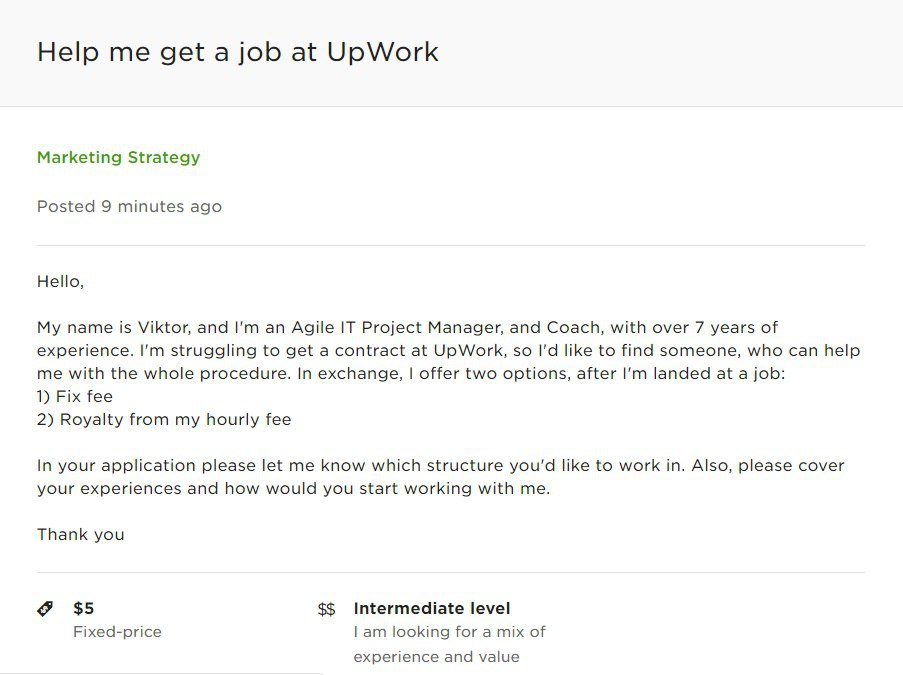903x675 pixels.
Task: Click the price tag icon beside $5
Action: click(x=45, y=608)
